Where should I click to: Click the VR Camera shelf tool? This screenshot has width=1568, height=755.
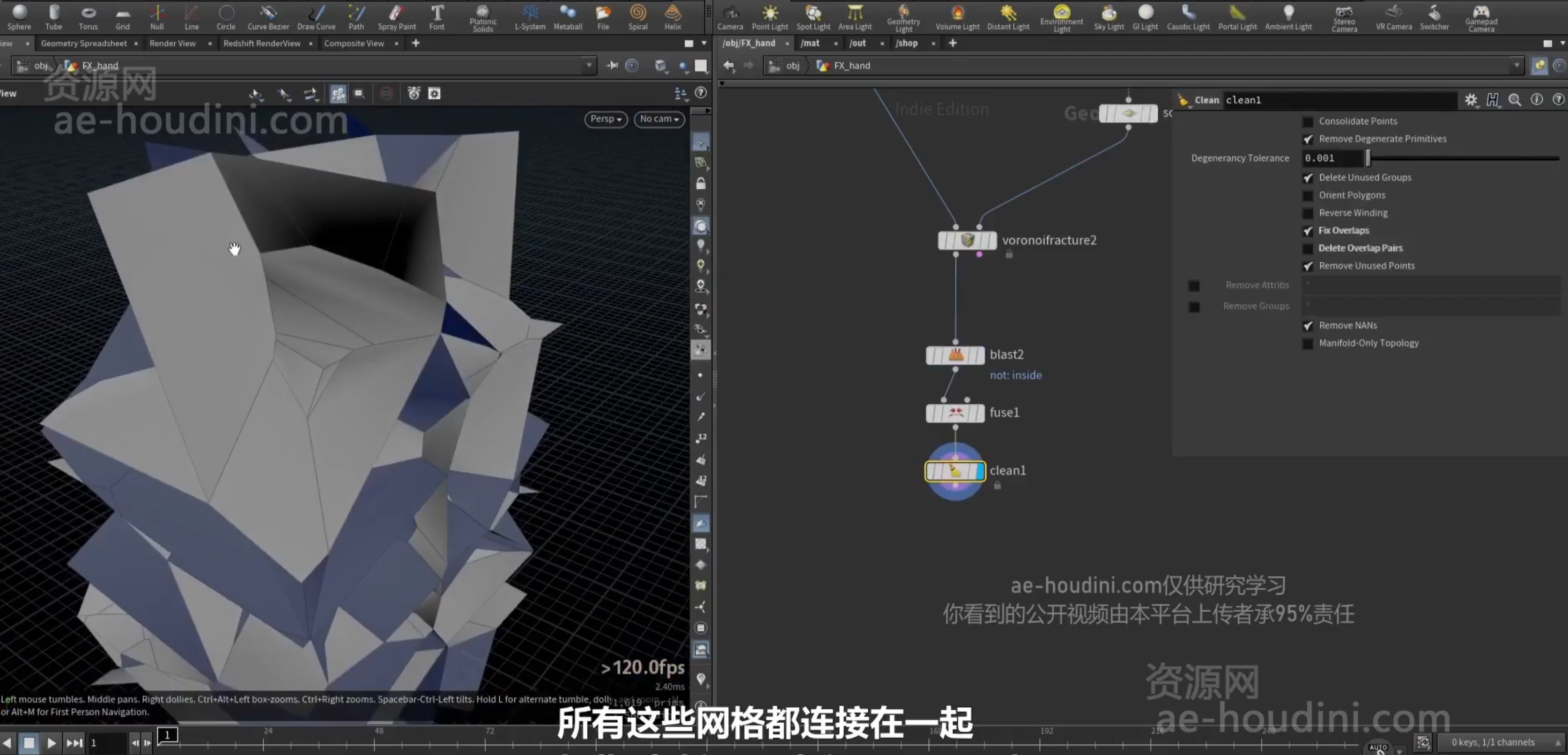[x=1394, y=18]
